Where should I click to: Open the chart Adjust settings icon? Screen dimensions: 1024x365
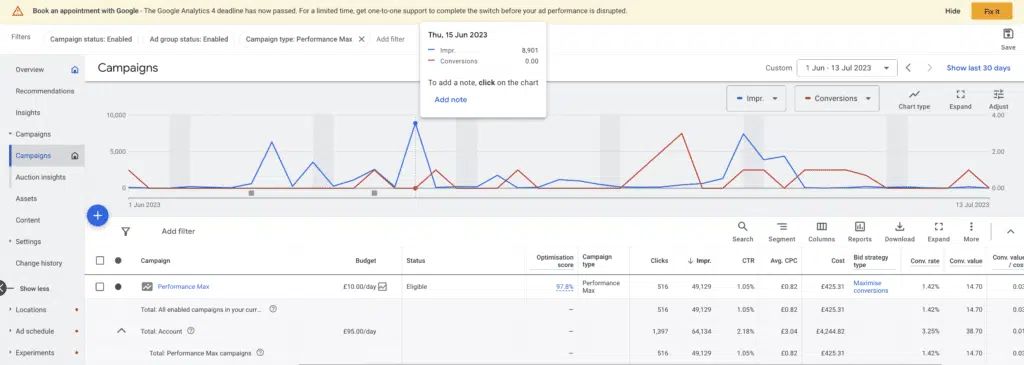[998, 95]
